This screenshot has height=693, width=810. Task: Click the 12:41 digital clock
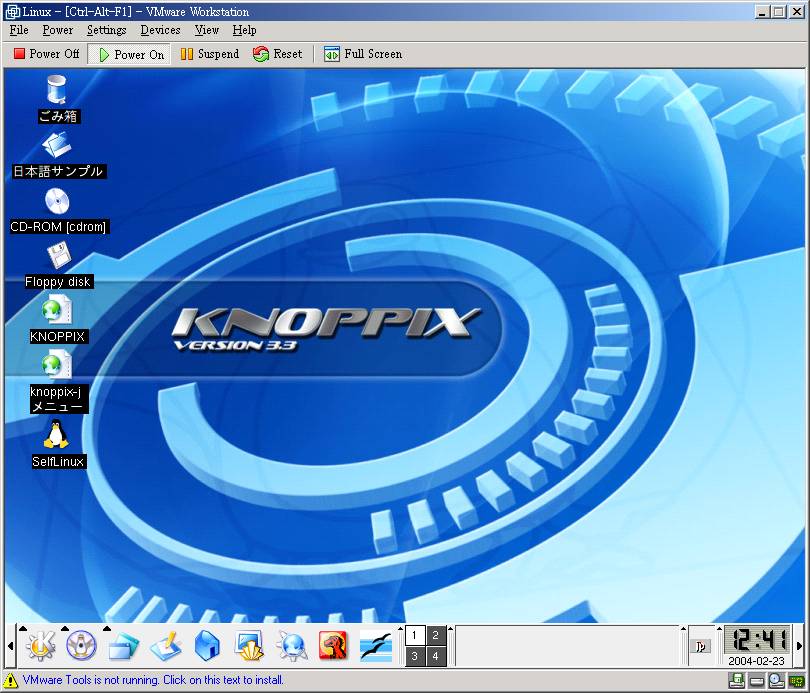pyautogui.click(x=756, y=640)
